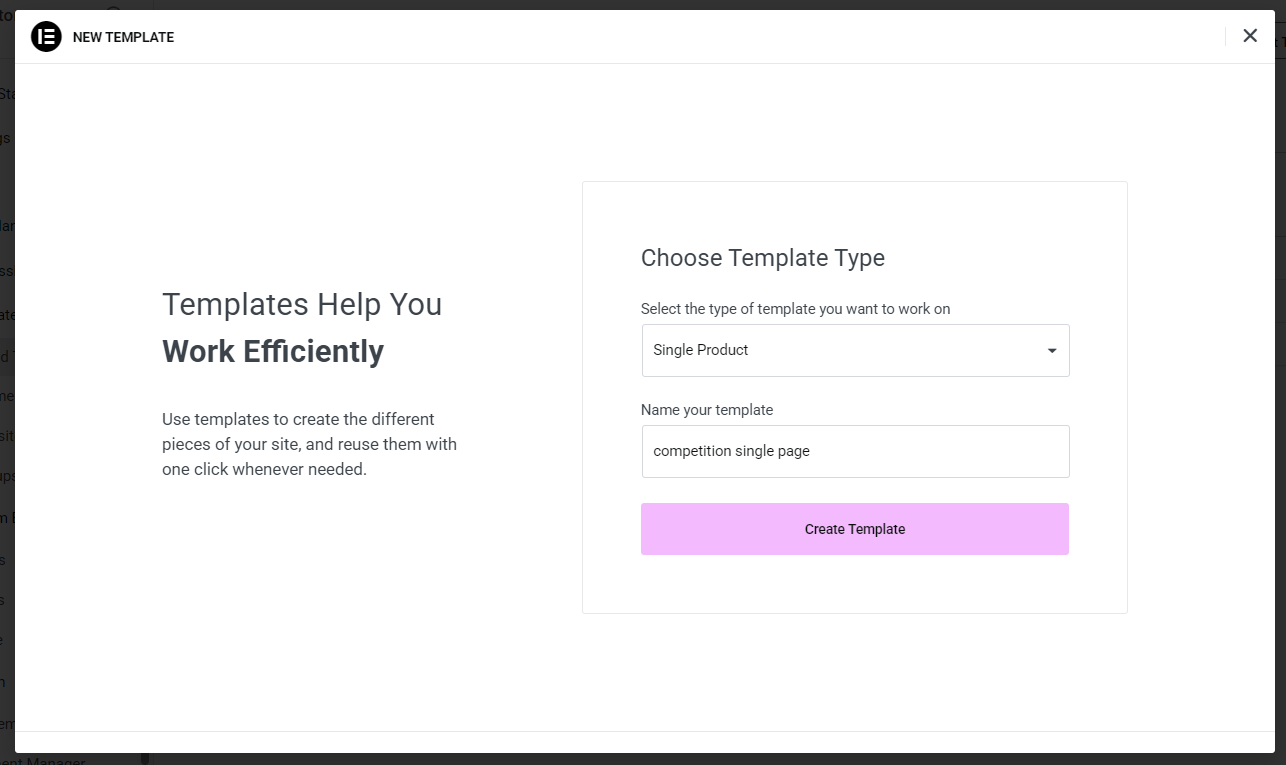Focus the 'competition single page' name field

click(855, 451)
